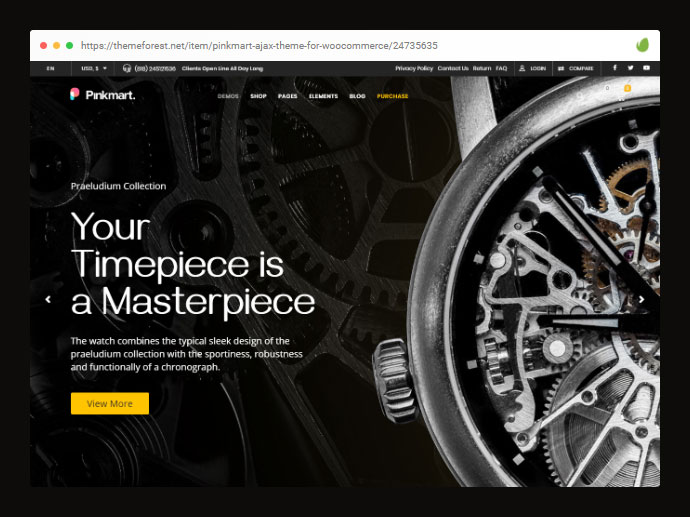Open the EN language selector
This screenshot has height=517, width=690.
[x=50, y=68]
